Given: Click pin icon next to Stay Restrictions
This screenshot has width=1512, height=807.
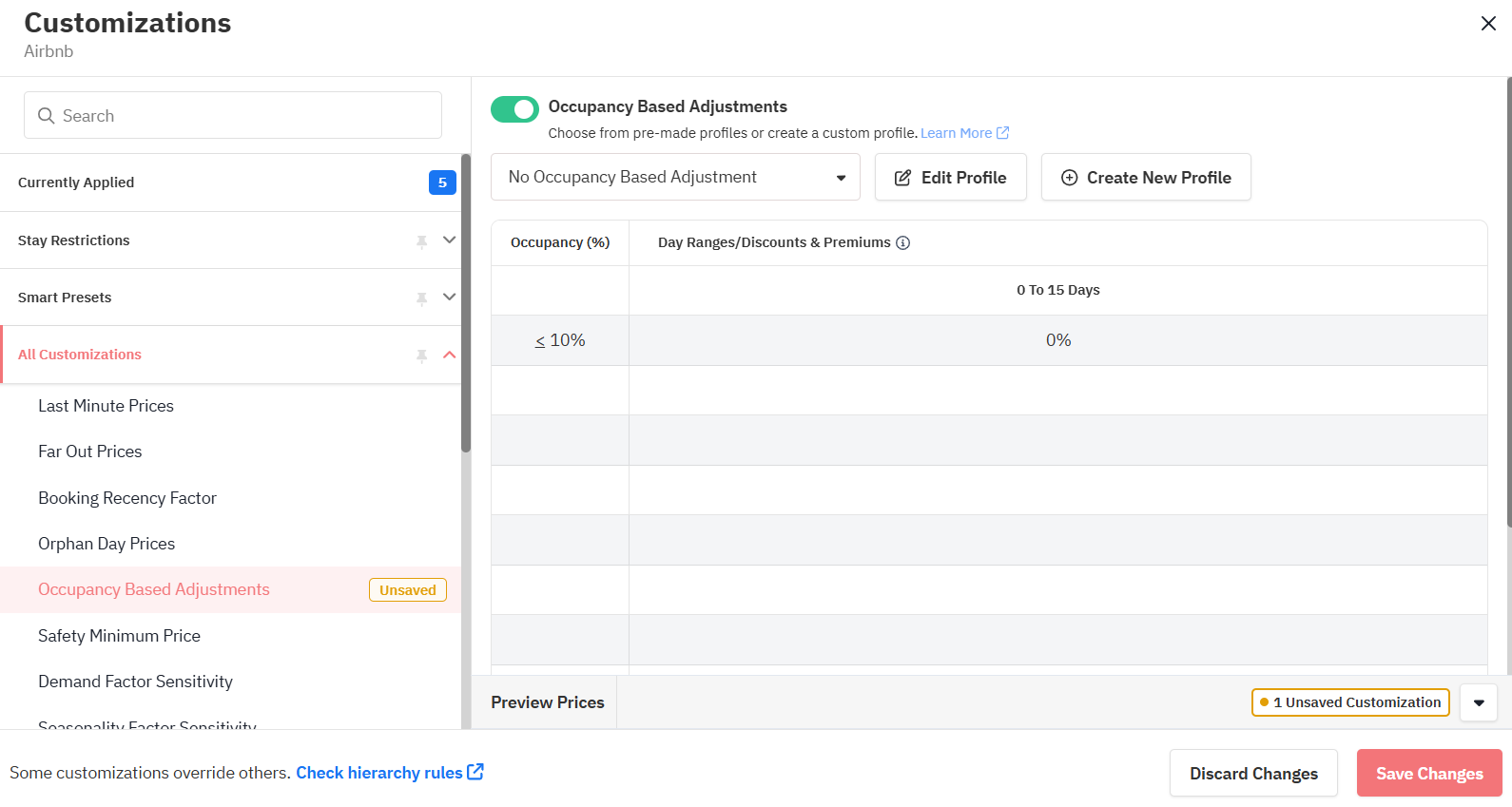Looking at the screenshot, I should click(x=421, y=241).
